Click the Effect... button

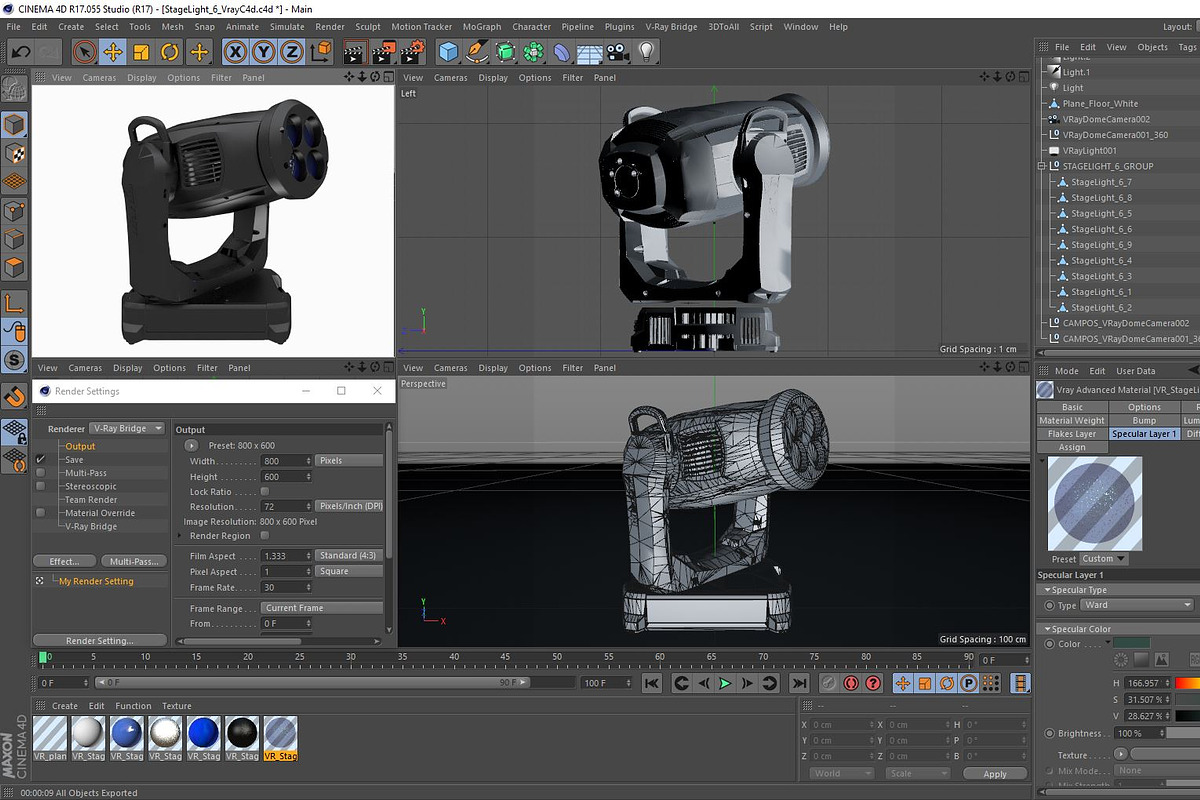[x=64, y=561]
